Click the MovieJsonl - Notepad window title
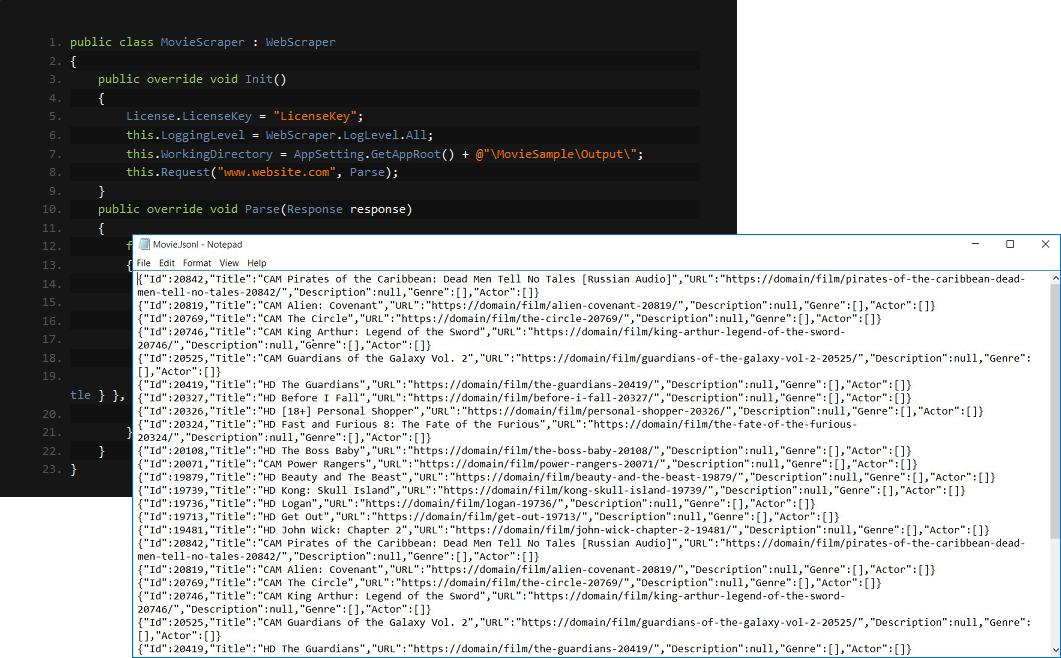The image size is (1061, 658). coord(197,244)
